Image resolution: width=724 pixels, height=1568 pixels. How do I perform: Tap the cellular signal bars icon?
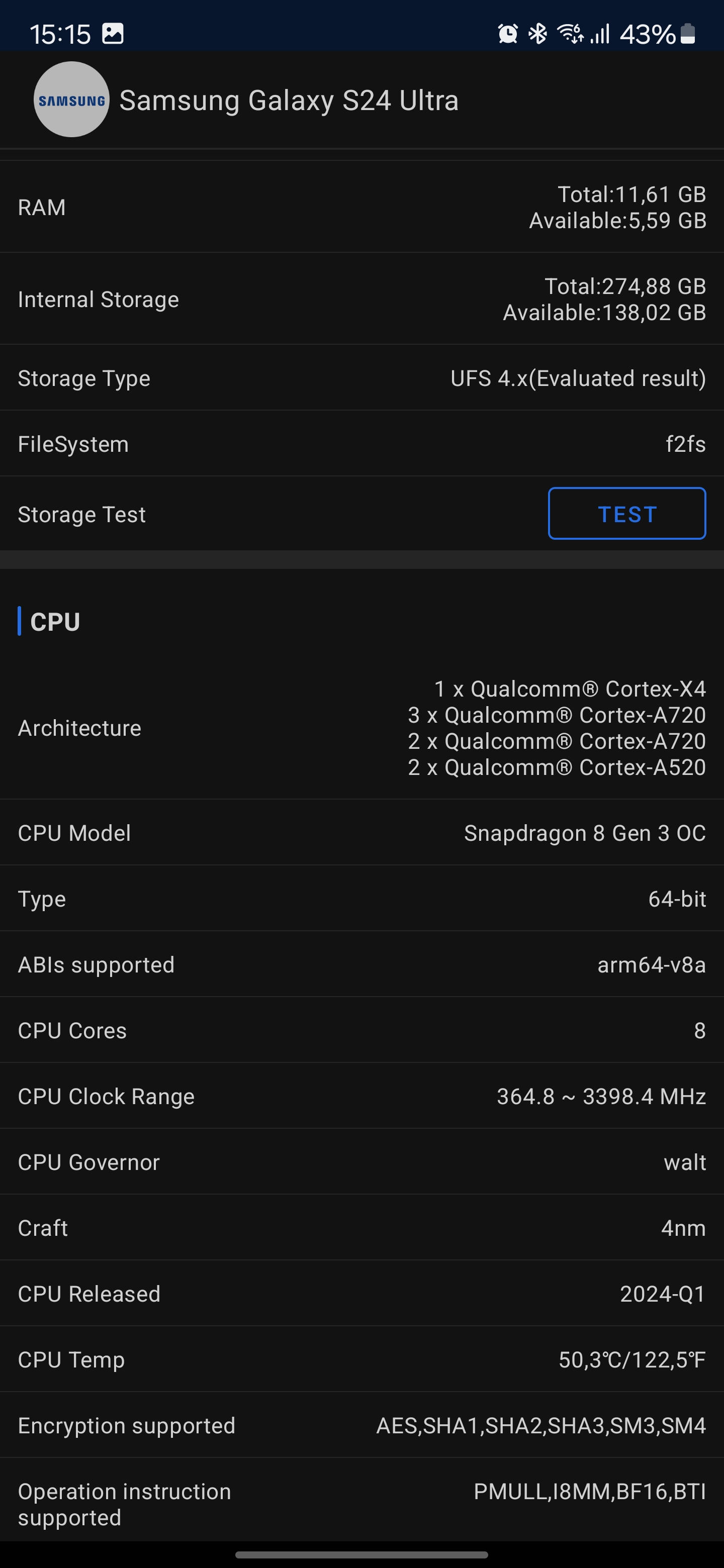pyautogui.click(x=600, y=34)
